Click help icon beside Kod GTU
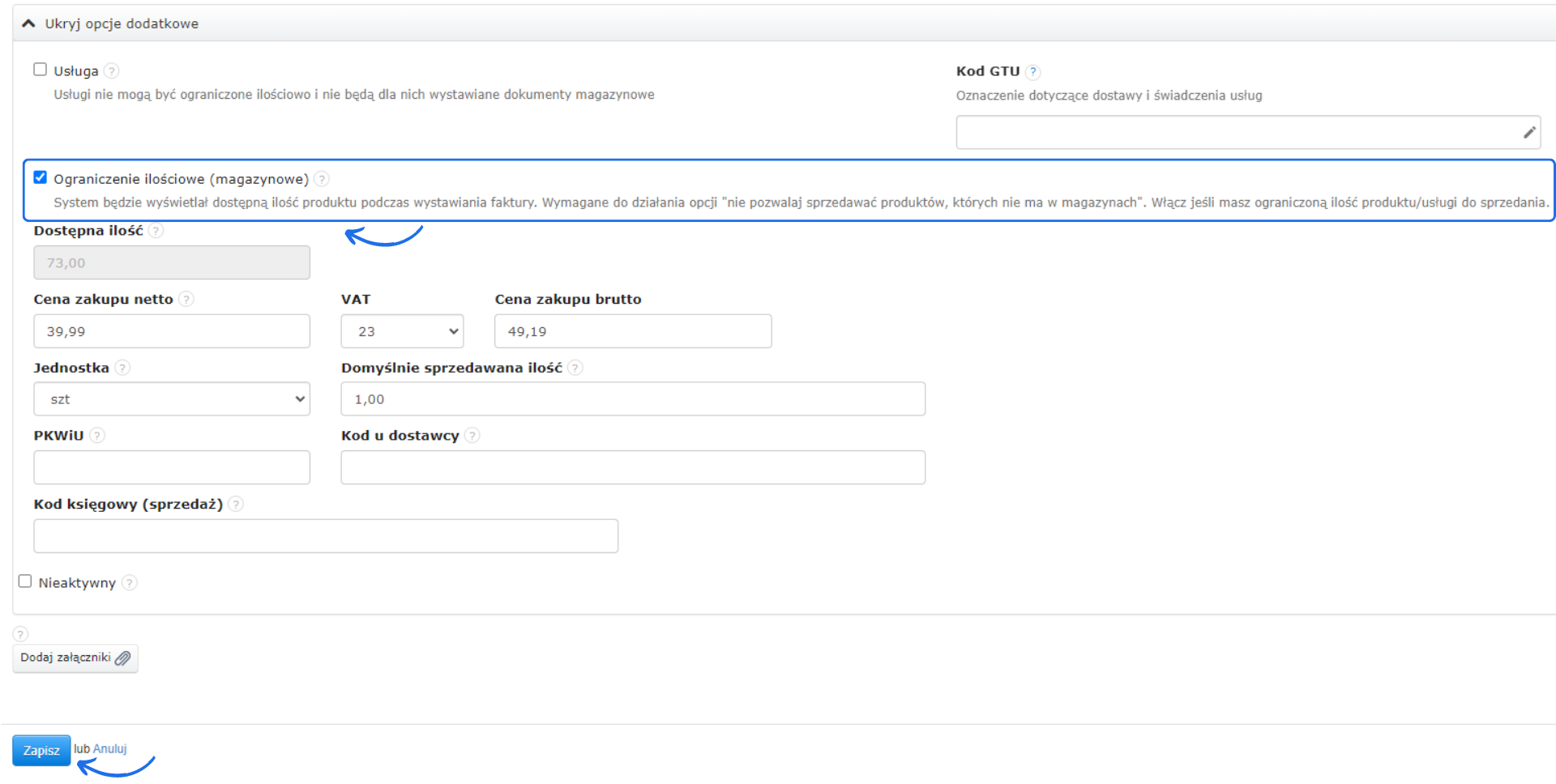The width and height of the screenshot is (1556, 784). pyautogui.click(x=1032, y=72)
